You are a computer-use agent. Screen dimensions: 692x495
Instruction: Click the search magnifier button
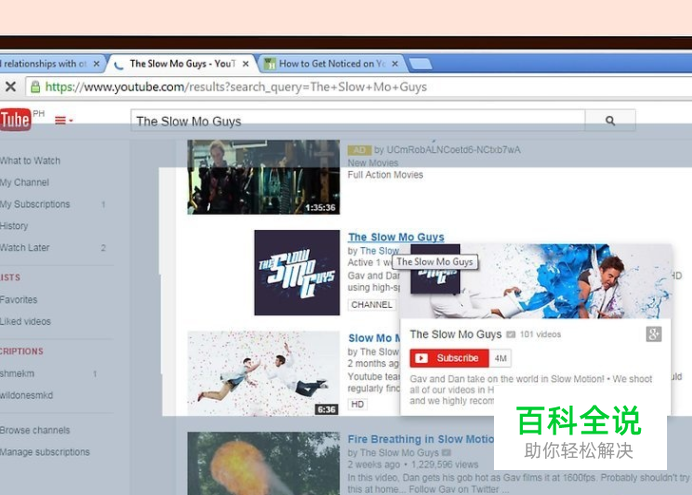(610, 120)
